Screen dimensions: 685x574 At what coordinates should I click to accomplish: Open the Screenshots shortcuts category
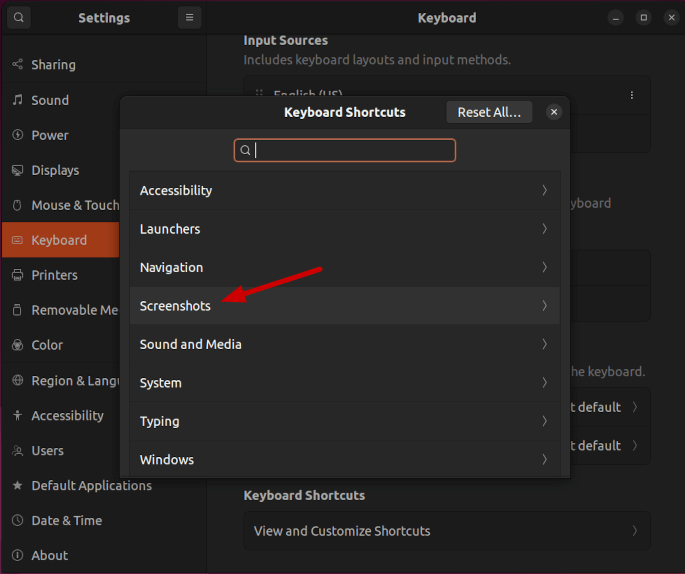[x=344, y=305]
